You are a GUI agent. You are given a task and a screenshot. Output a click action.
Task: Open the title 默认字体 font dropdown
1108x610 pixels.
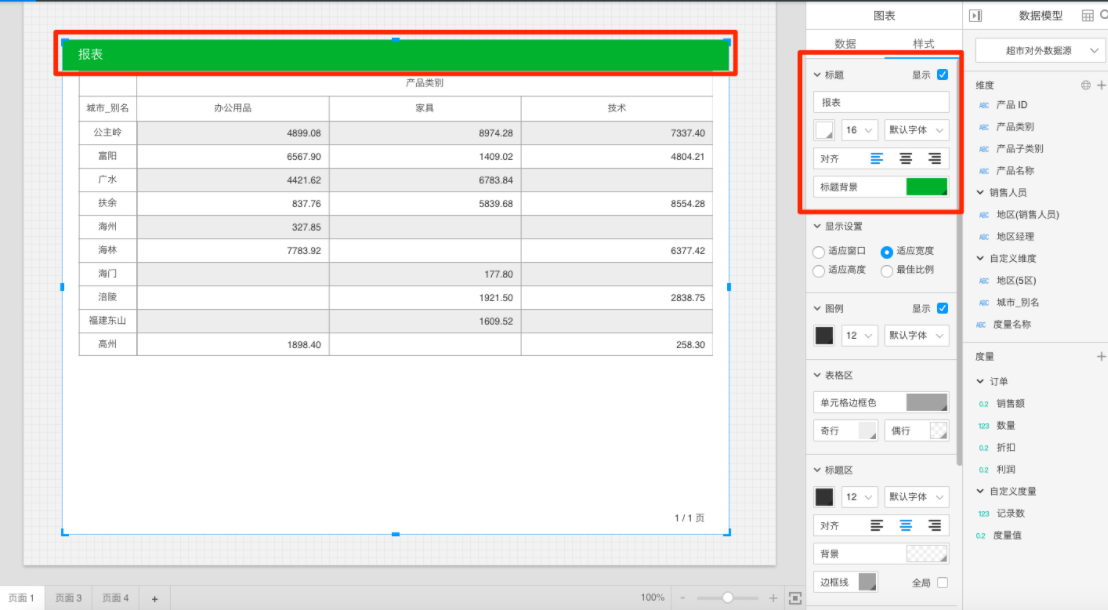point(917,130)
